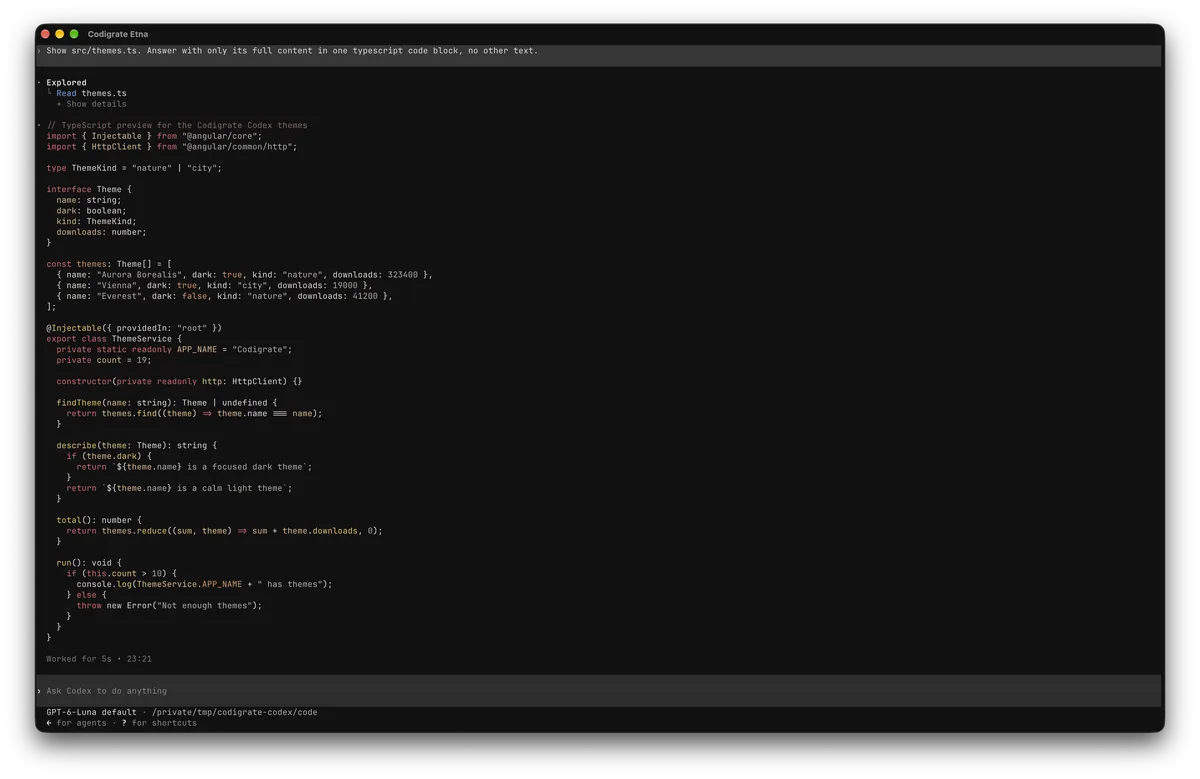Click the comment line "// TypeScript preview"
The width and height of the screenshot is (1200, 779).
(177, 125)
